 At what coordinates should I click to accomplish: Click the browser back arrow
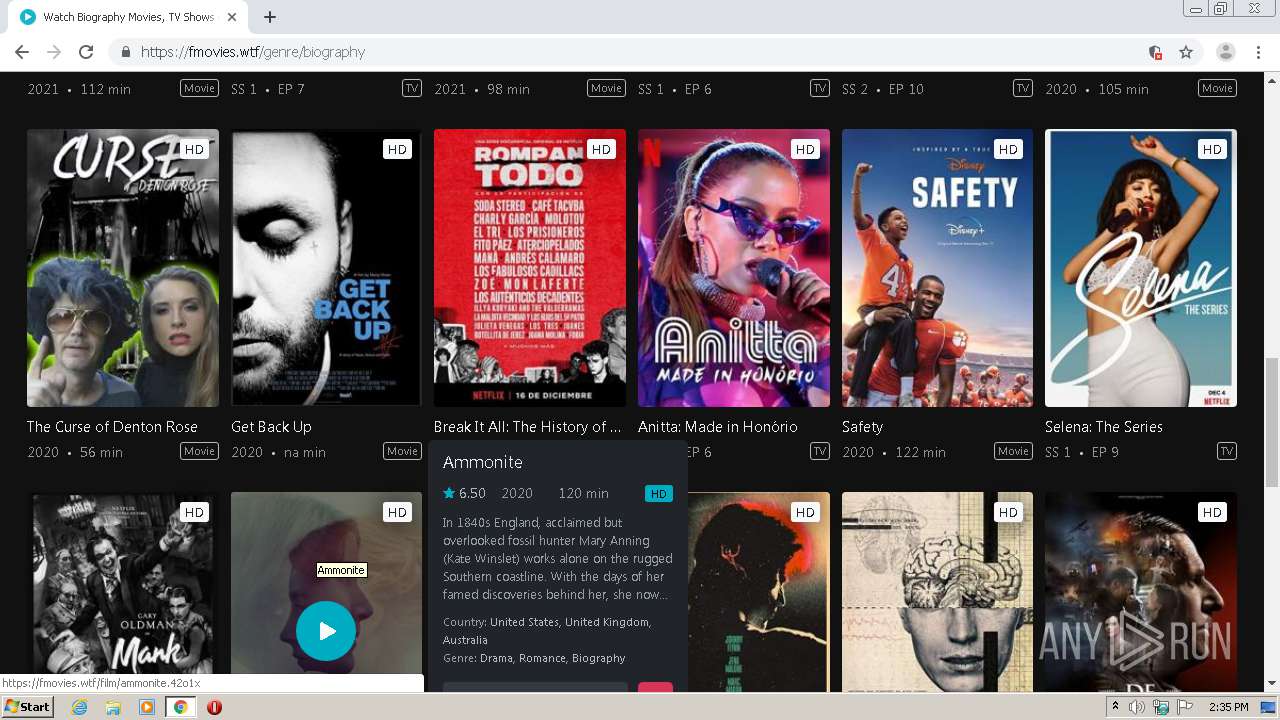[22, 52]
